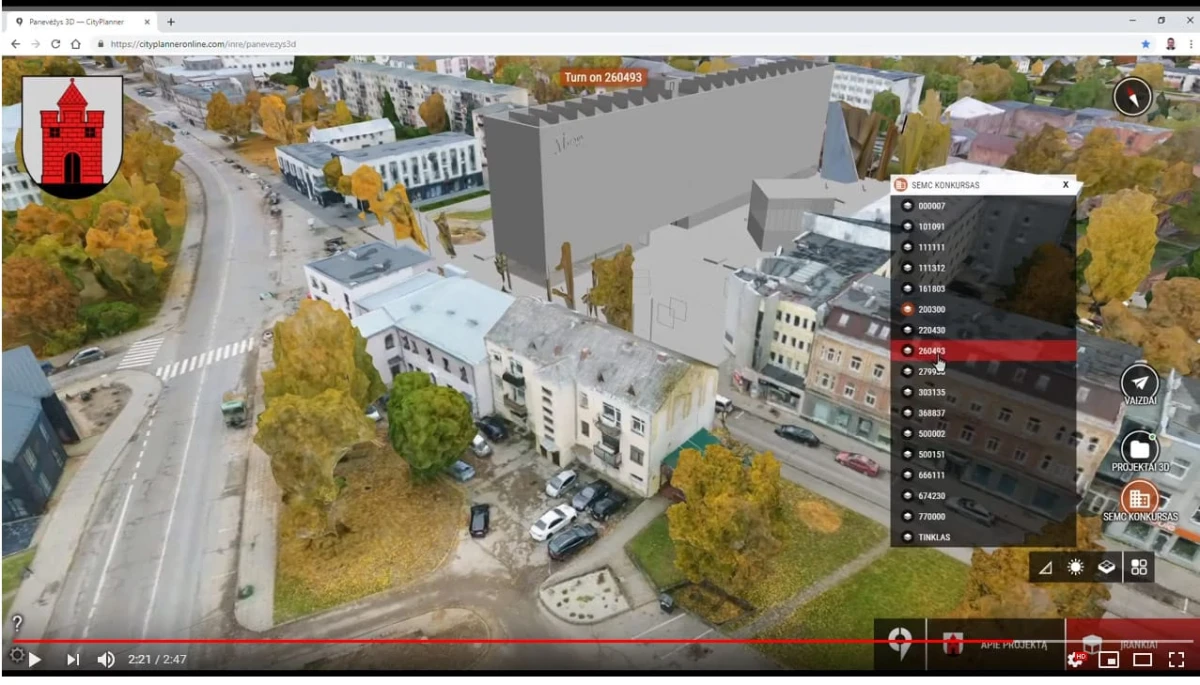The width and height of the screenshot is (1200, 685).
Task: Enter fullscreen video mode
Action: tap(1176, 659)
